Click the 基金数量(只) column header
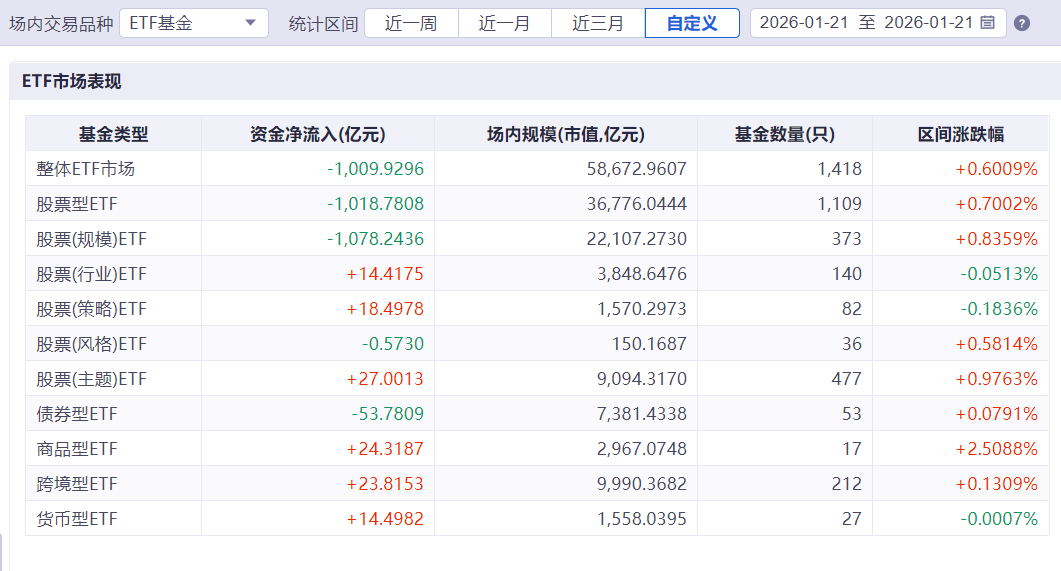1061x571 pixels. pyautogui.click(x=785, y=134)
